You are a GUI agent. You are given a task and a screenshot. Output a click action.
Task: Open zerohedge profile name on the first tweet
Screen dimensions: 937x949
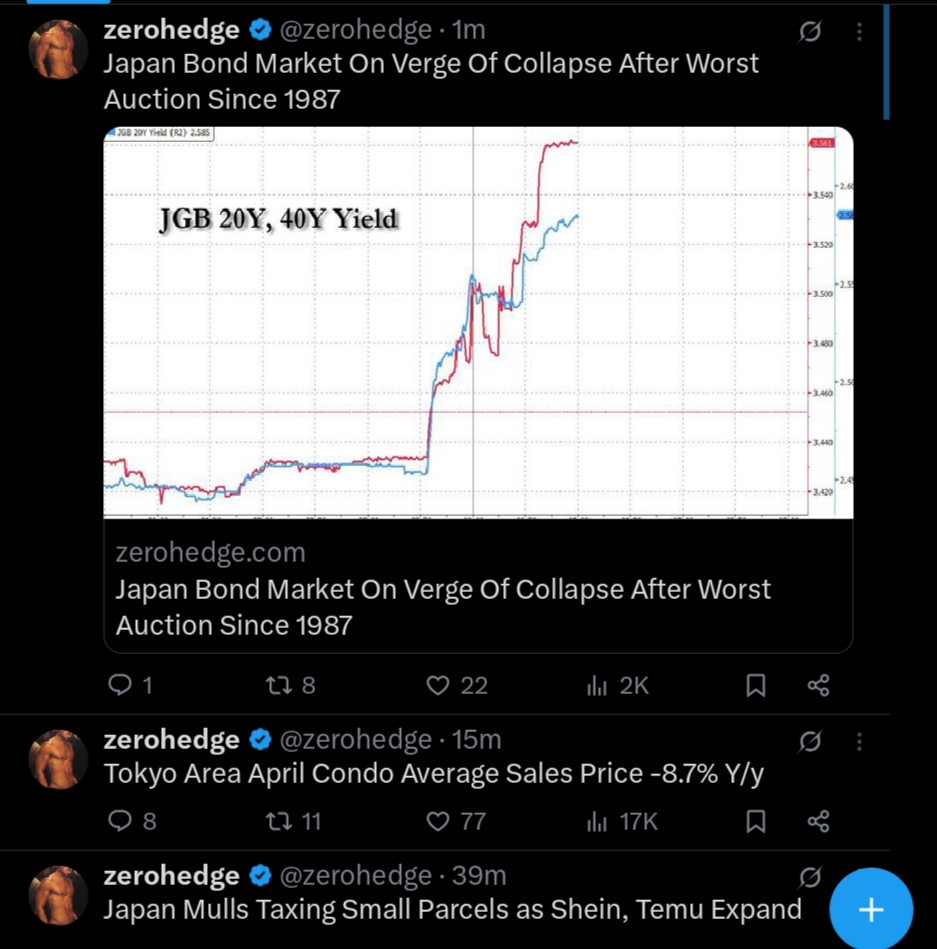[171, 30]
